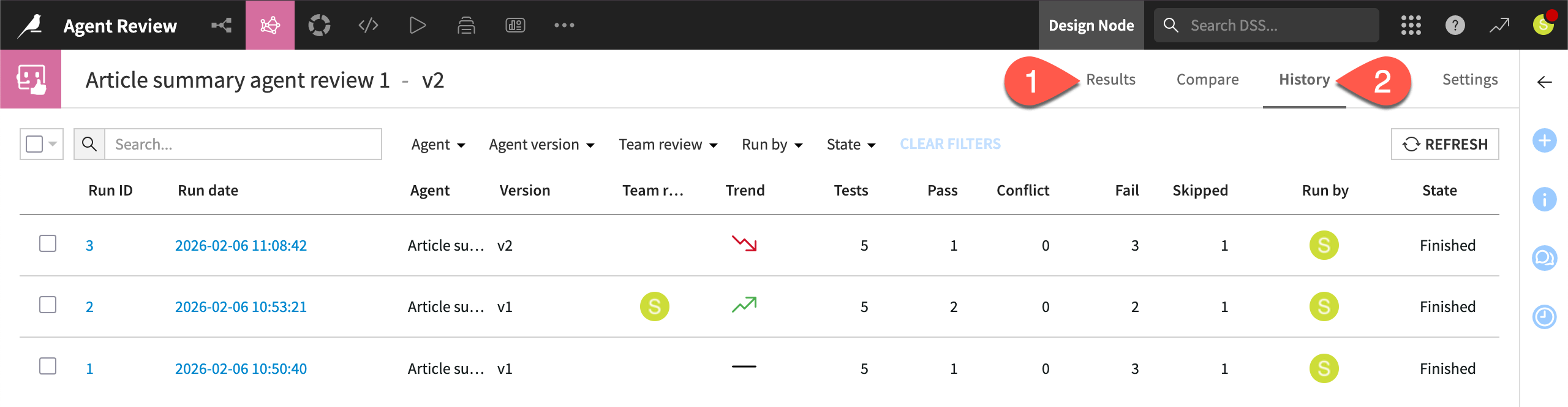1568x407 pixels.
Task: Check the checkbox for run ID 3
Action: coord(48,245)
